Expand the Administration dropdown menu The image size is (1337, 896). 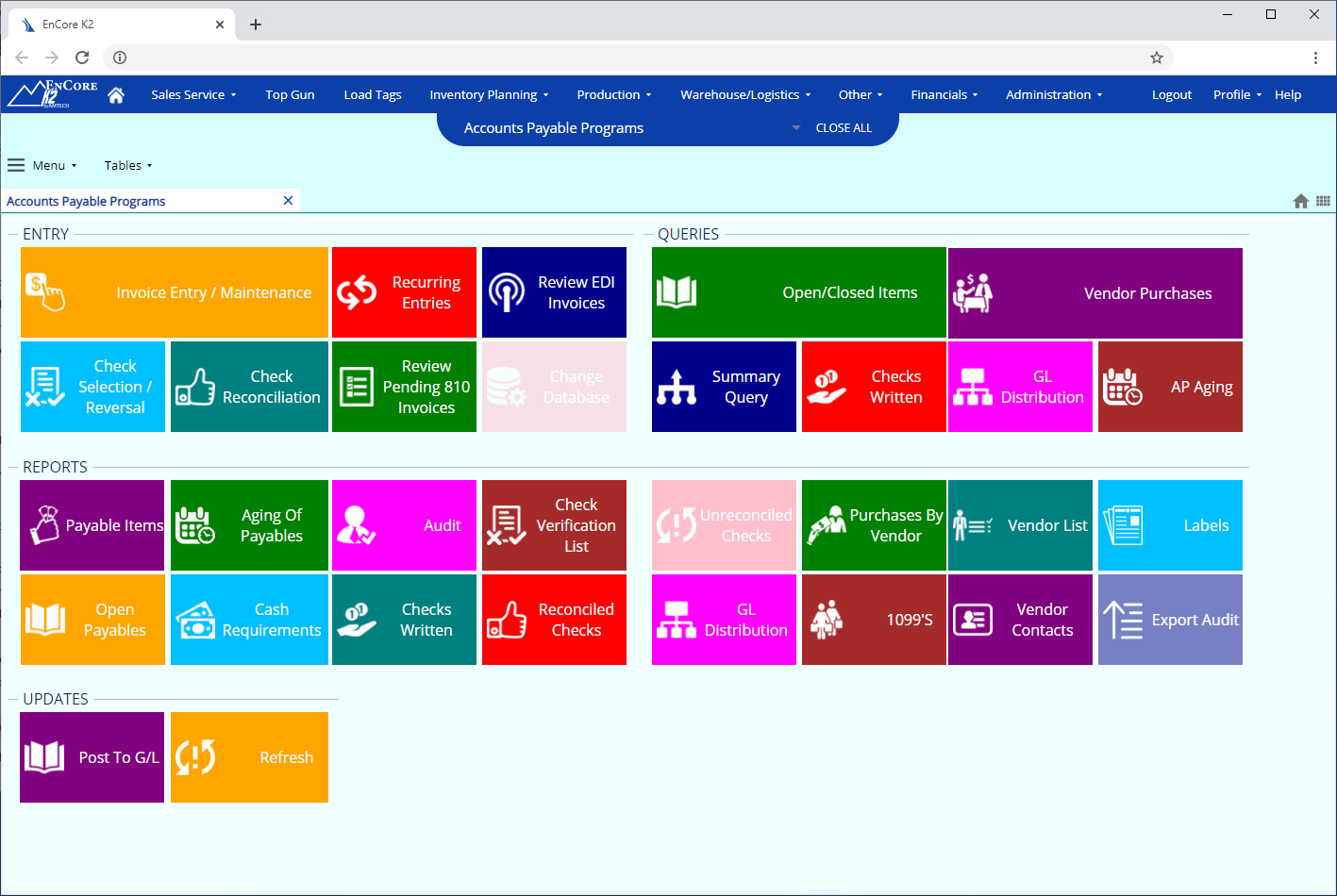pos(1053,95)
